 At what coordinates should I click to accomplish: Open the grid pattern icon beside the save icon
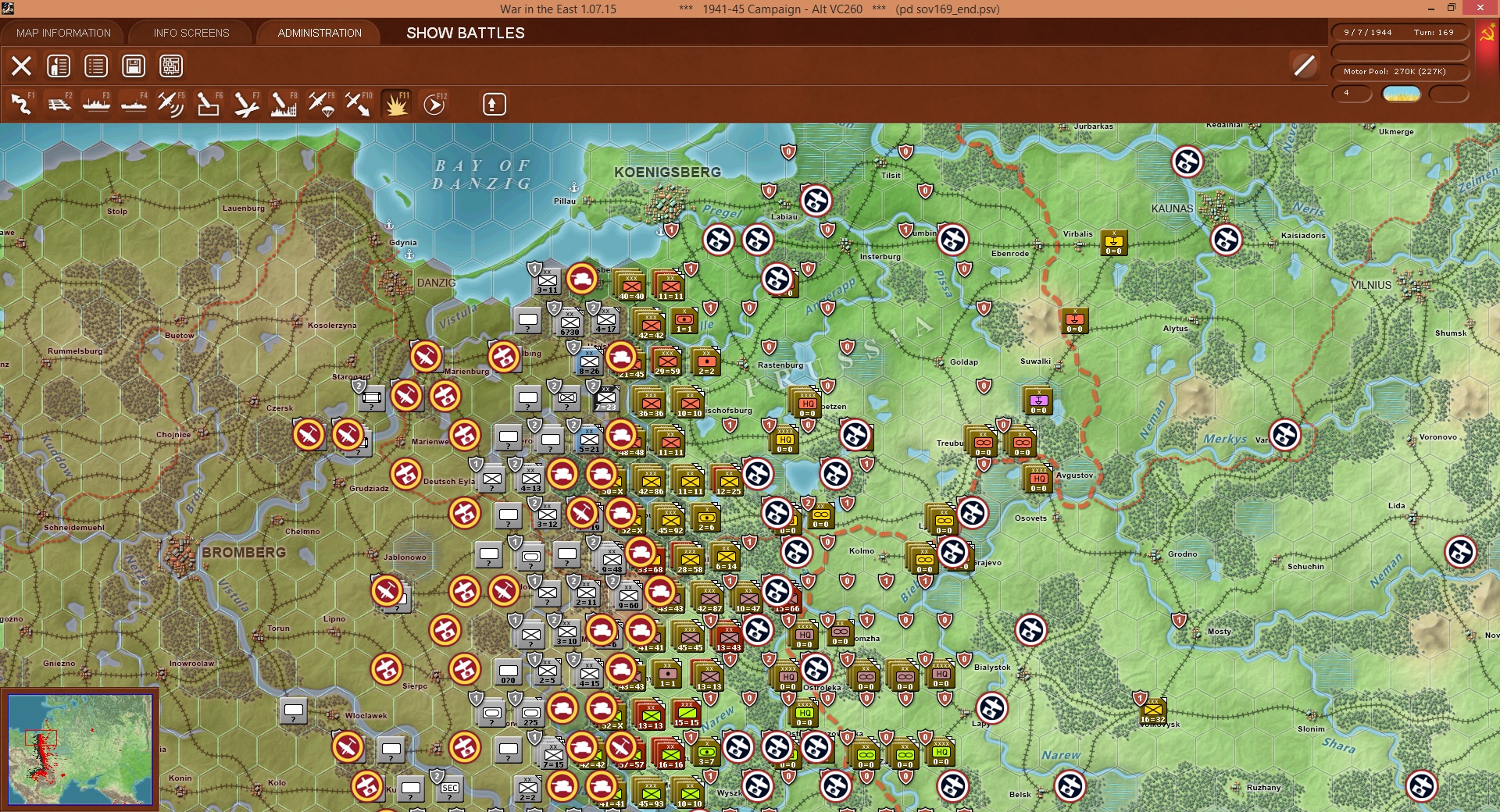171,66
